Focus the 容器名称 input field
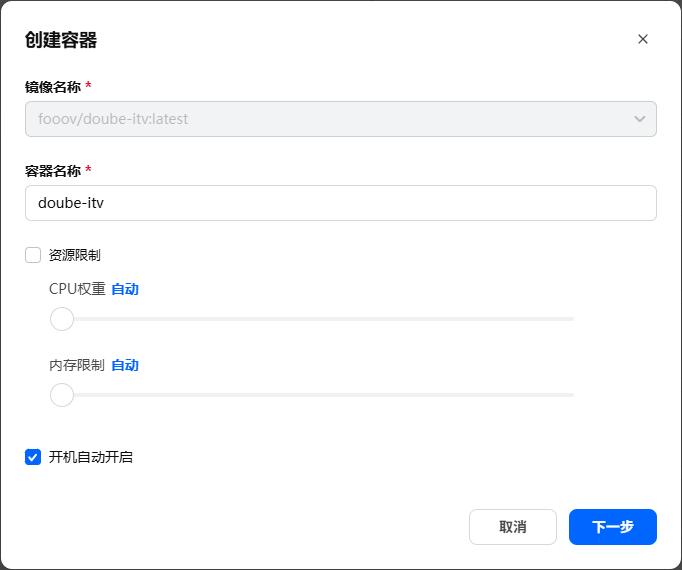 pos(340,203)
